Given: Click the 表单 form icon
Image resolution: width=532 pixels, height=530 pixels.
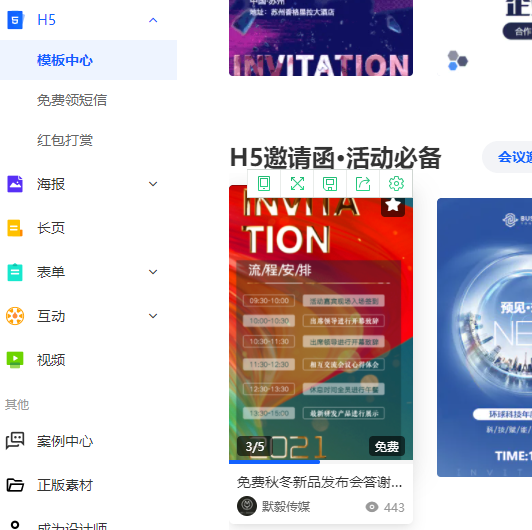Looking at the screenshot, I should [15, 272].
